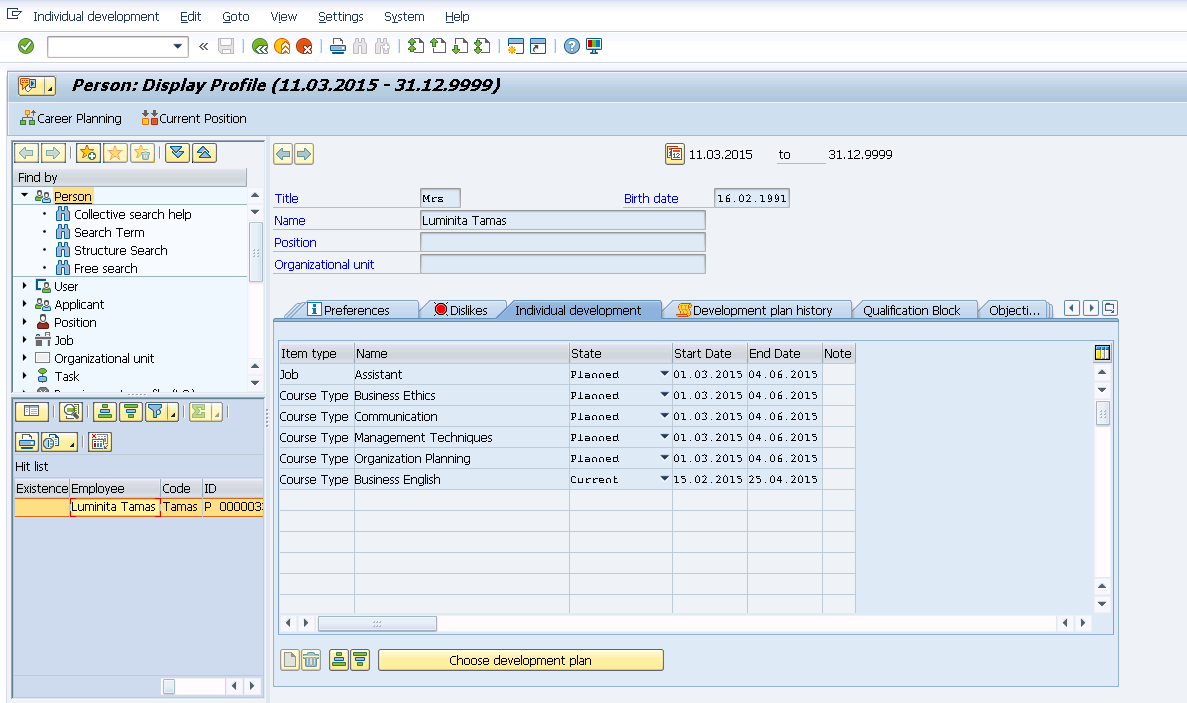This screenshot has height=703, width=1187.
Task: Click the Print icon in toolbar
Action: (338, 47)
